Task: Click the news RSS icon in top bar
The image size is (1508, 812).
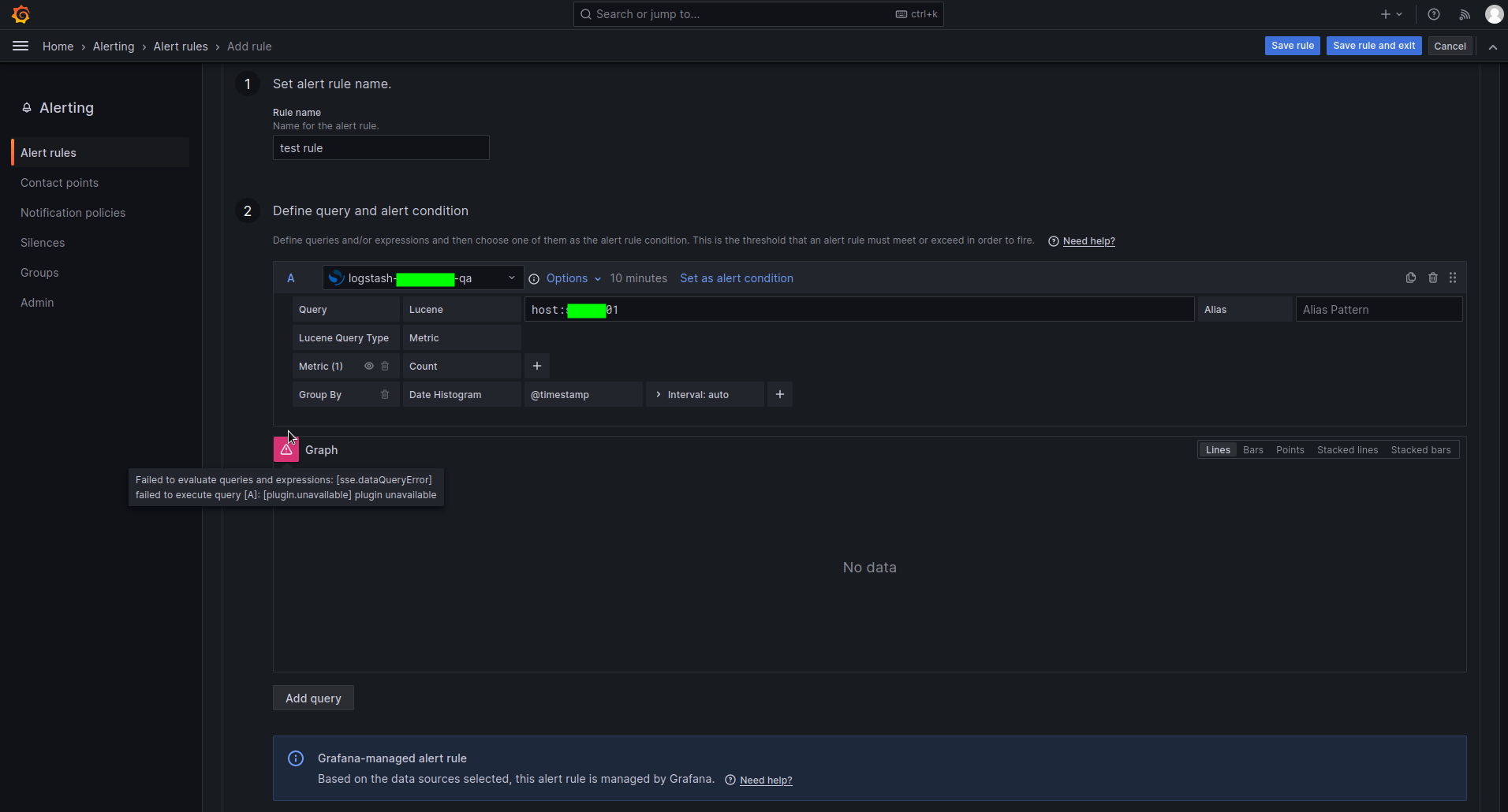Action: click(x=1464, y=13)
